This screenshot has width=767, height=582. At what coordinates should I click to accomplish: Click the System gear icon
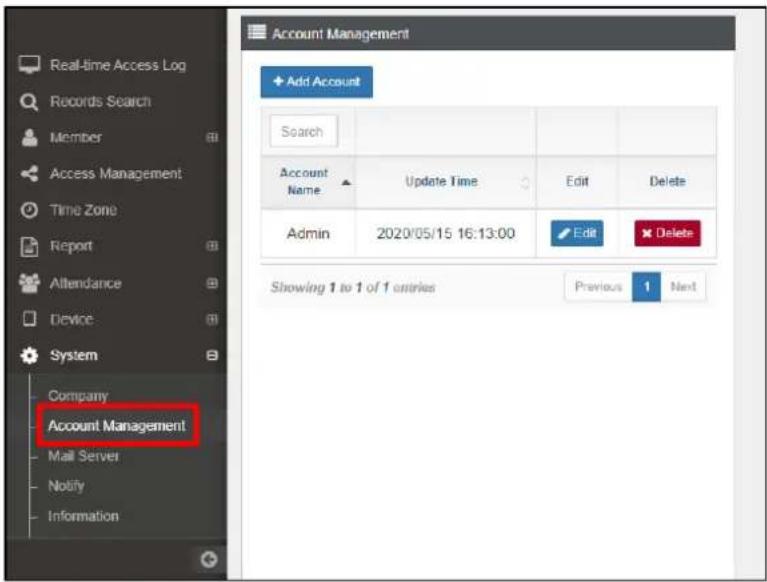(29, 356)
